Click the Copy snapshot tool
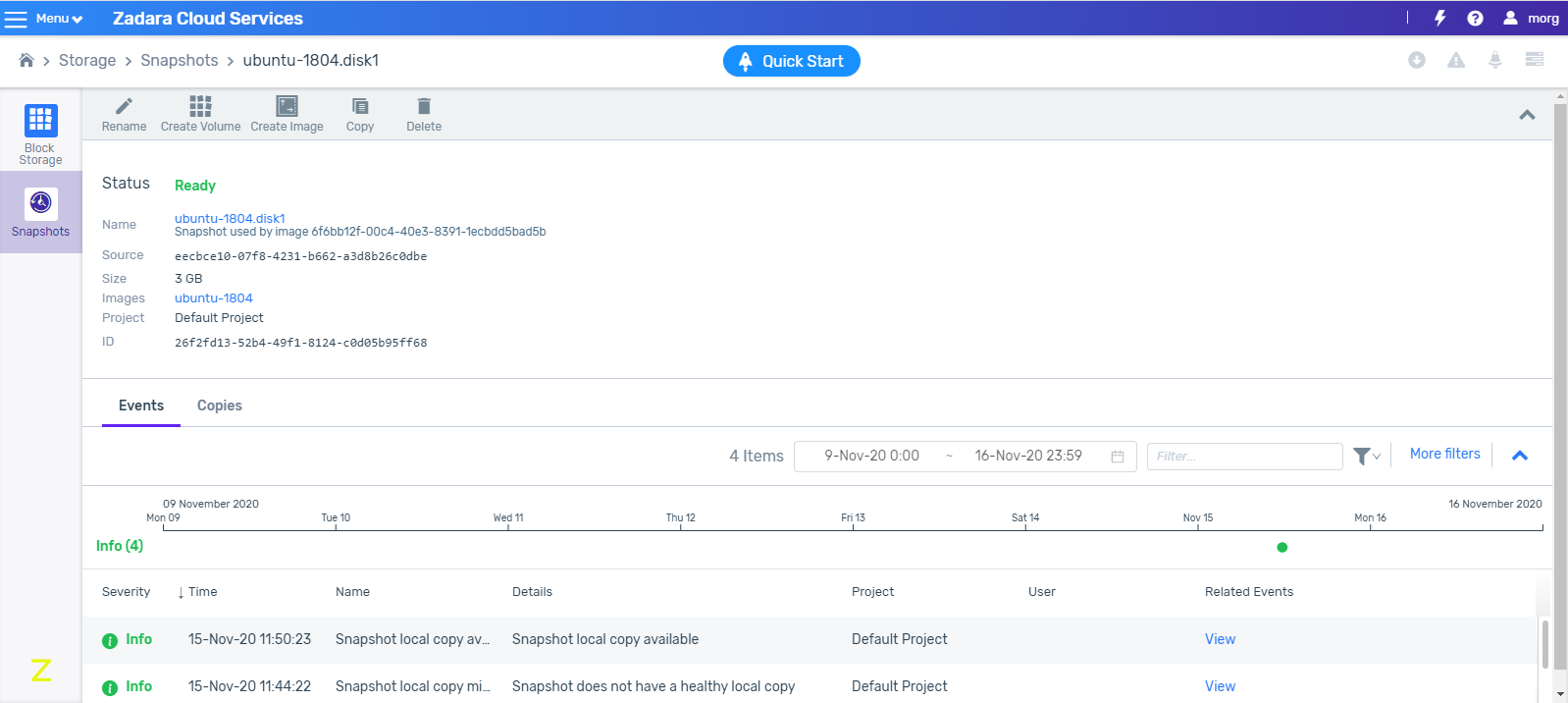Viewport: 1568px width, 703px height. (x=360, y=114)
